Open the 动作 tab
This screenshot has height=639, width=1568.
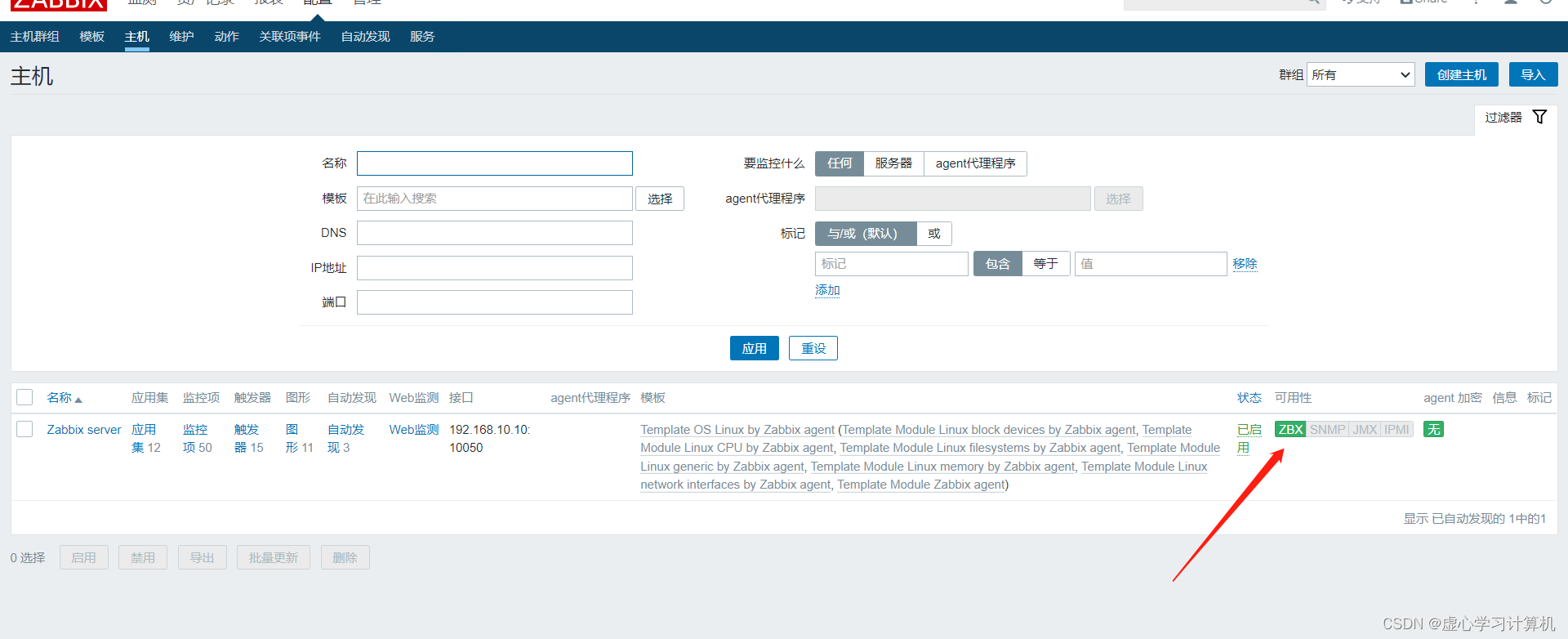pos(226,37)
